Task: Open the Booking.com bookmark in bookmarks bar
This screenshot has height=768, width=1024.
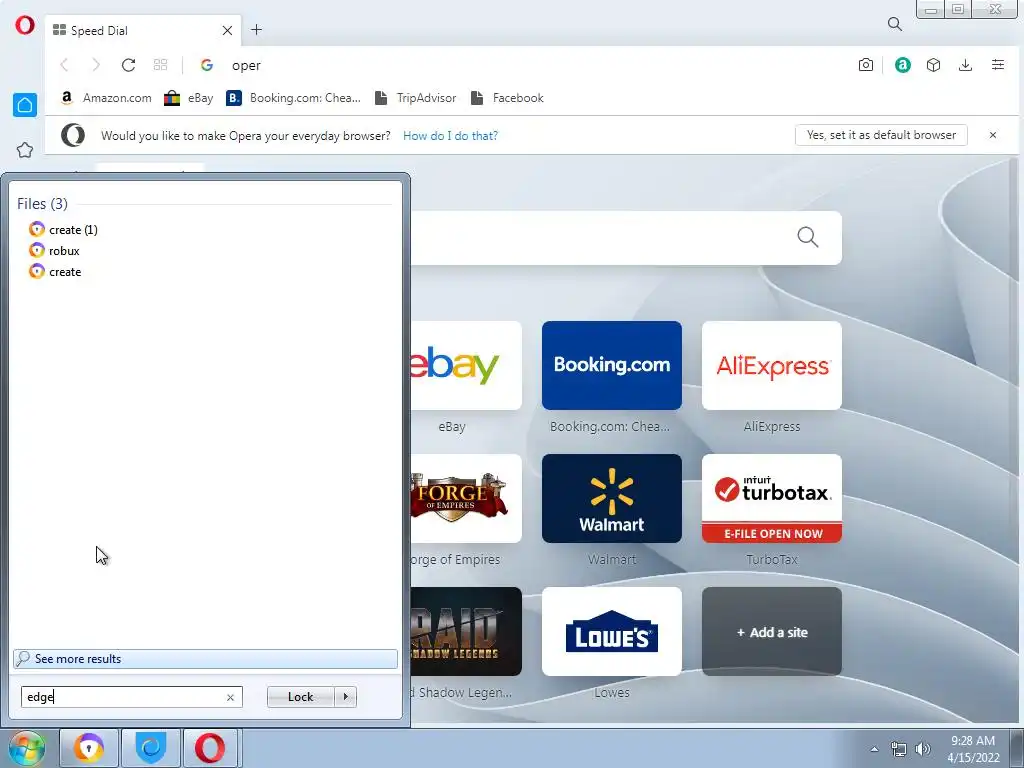Action: click(293, 98)
